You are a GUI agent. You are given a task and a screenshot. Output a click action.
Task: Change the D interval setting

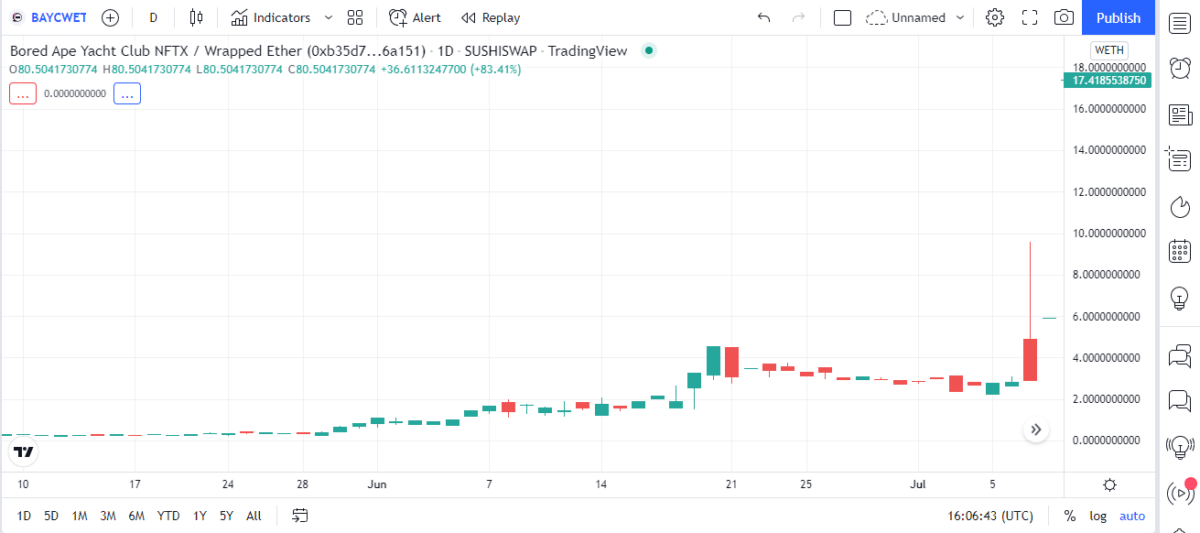(x=153, y=17)
